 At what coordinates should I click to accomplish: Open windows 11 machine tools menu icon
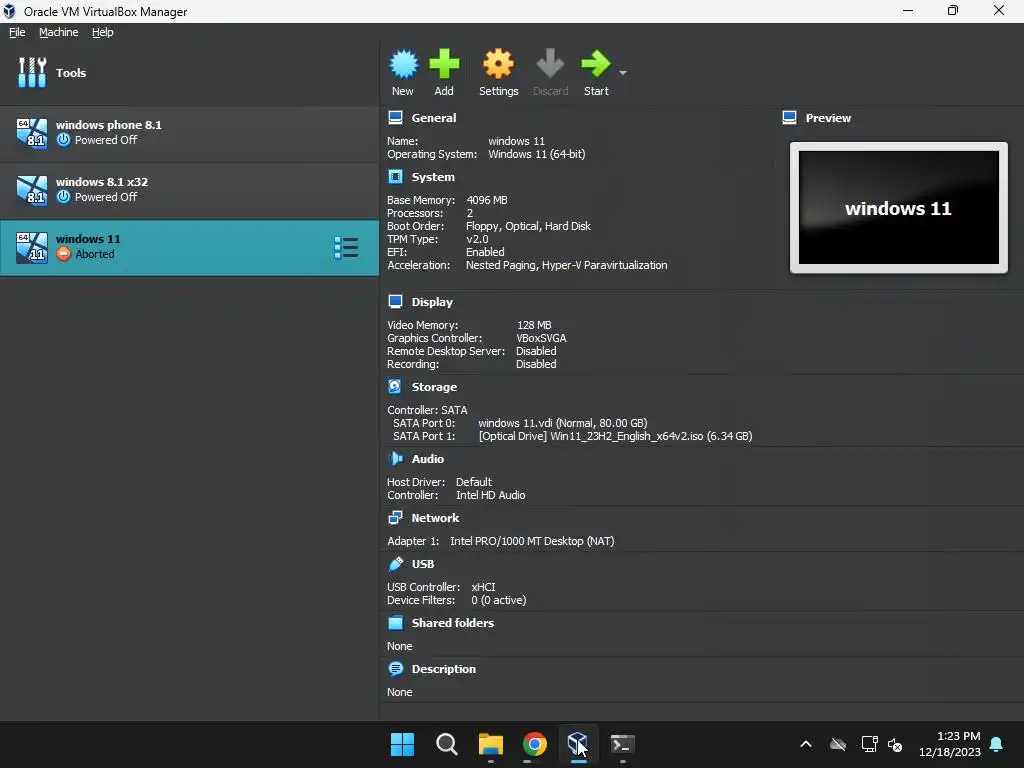[346, 248]
